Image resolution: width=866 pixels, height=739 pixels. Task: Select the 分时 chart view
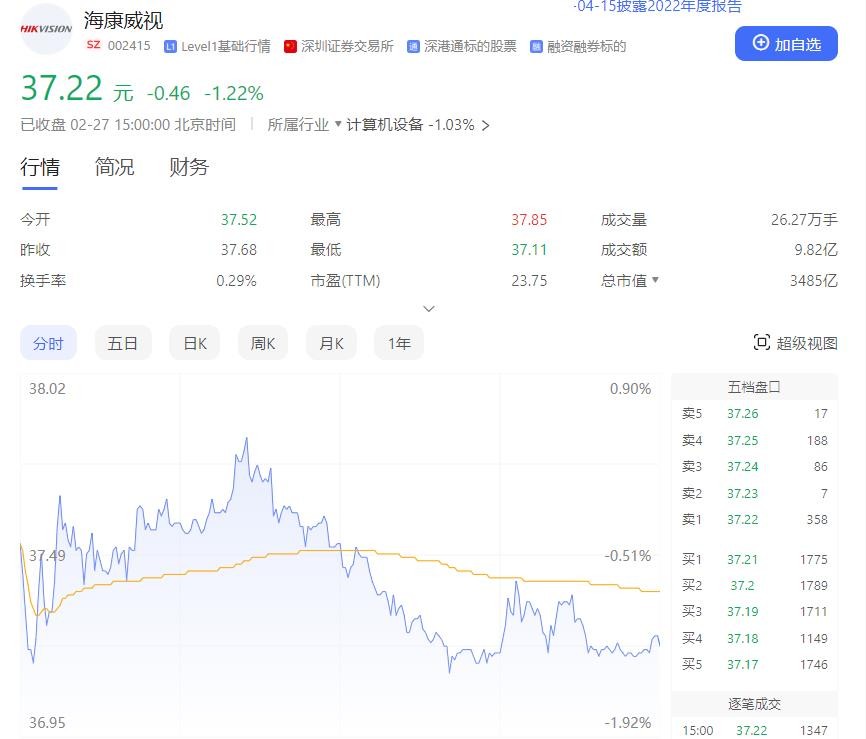[48, 343]
